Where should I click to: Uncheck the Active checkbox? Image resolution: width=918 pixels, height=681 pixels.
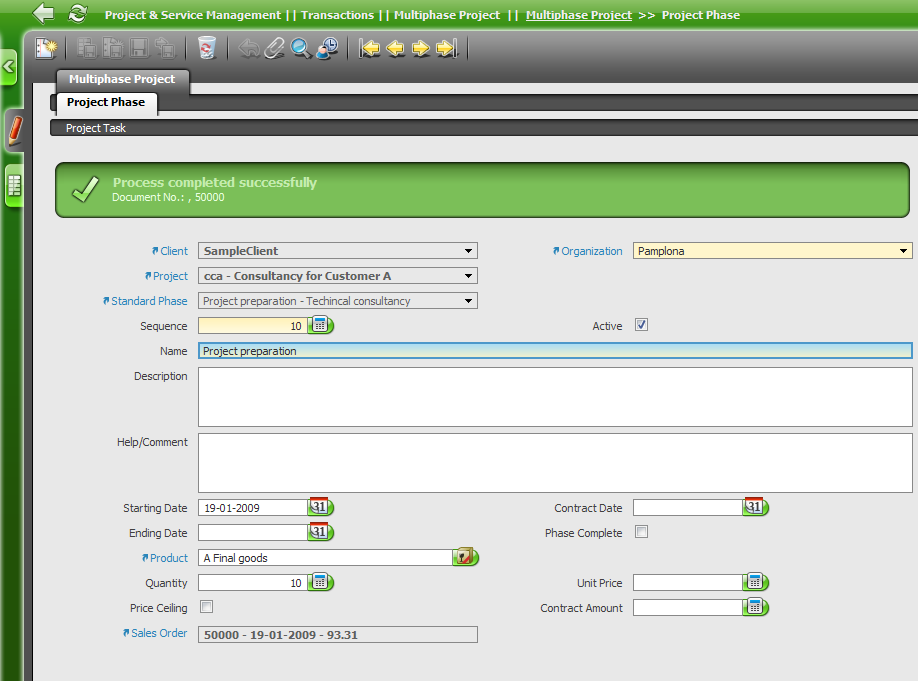pyautogui.click(x=642, y=325)
